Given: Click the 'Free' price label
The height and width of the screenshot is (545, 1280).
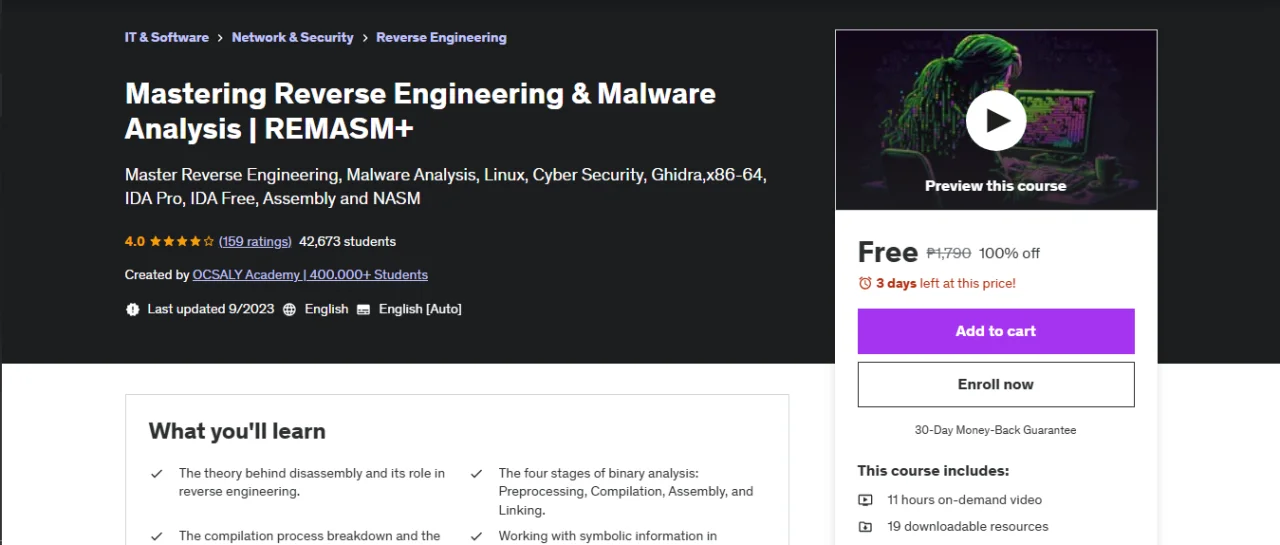Looking at the screenshot, I should [888, 252].
